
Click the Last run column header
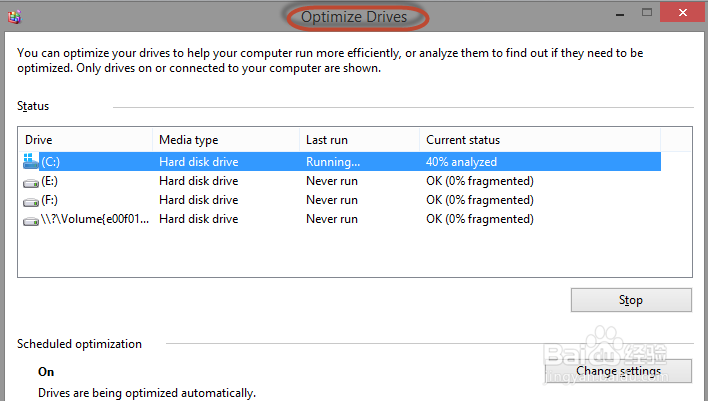pos(358,140)
